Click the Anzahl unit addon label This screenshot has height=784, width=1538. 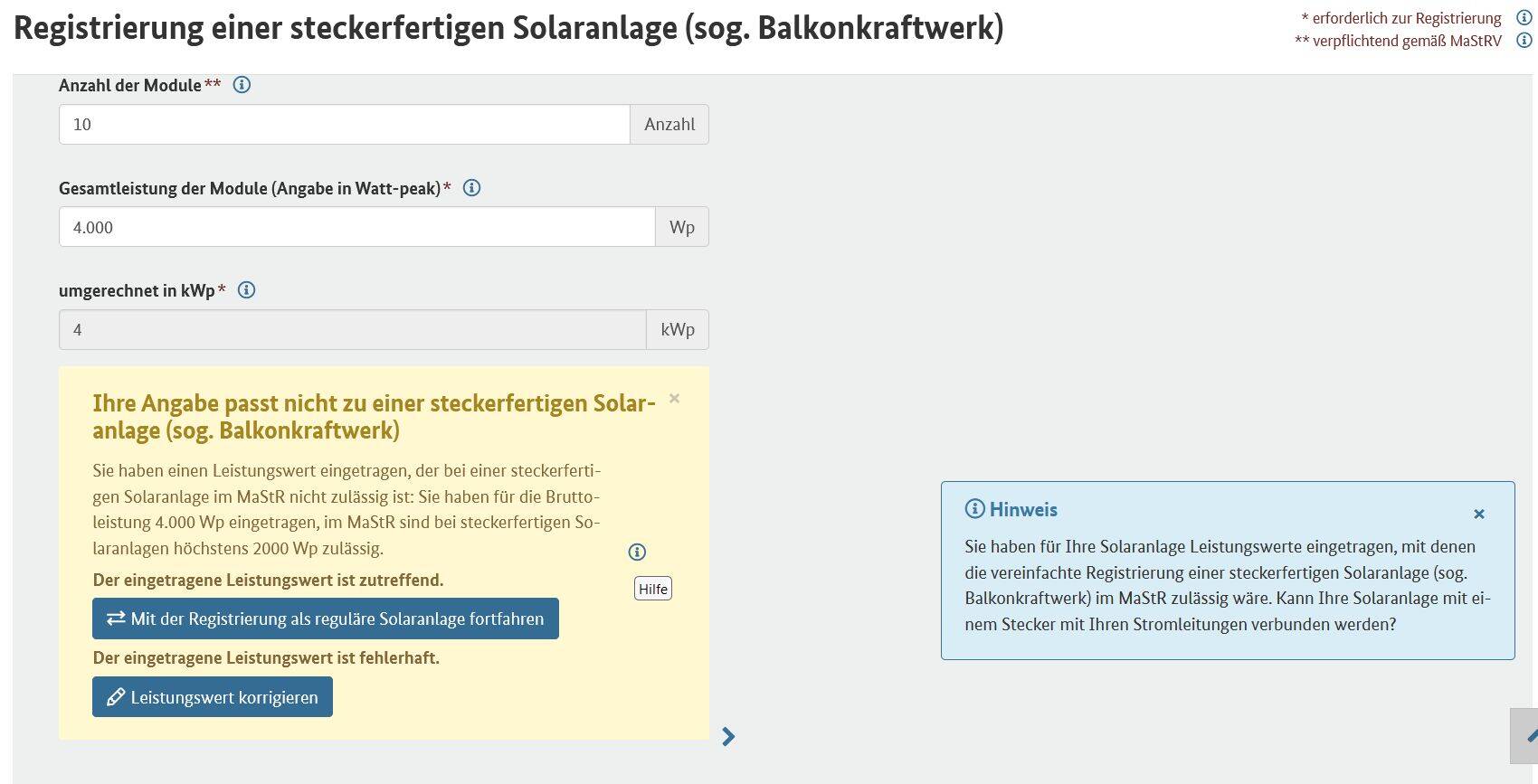669,124
